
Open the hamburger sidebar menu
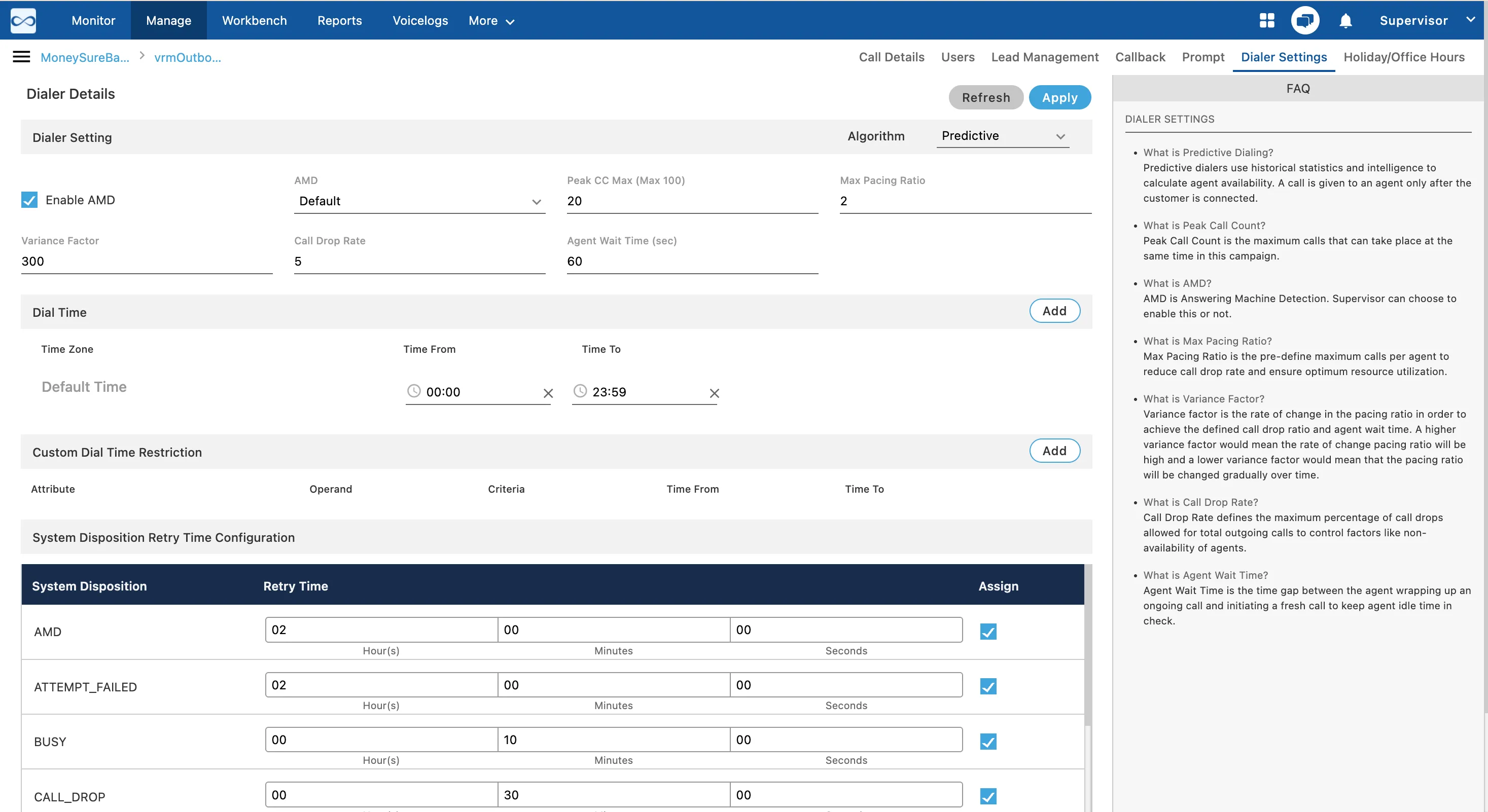pos(21,57)
